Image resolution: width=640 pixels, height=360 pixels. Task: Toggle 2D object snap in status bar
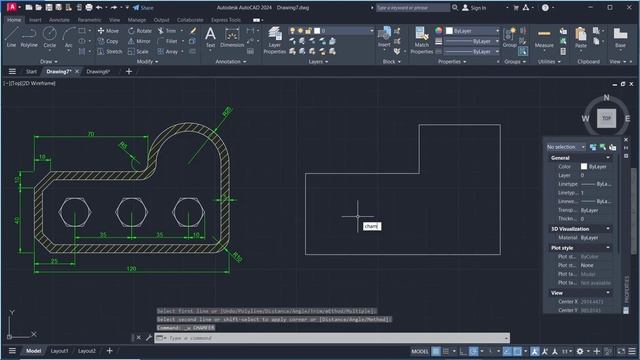click(517, 351)
